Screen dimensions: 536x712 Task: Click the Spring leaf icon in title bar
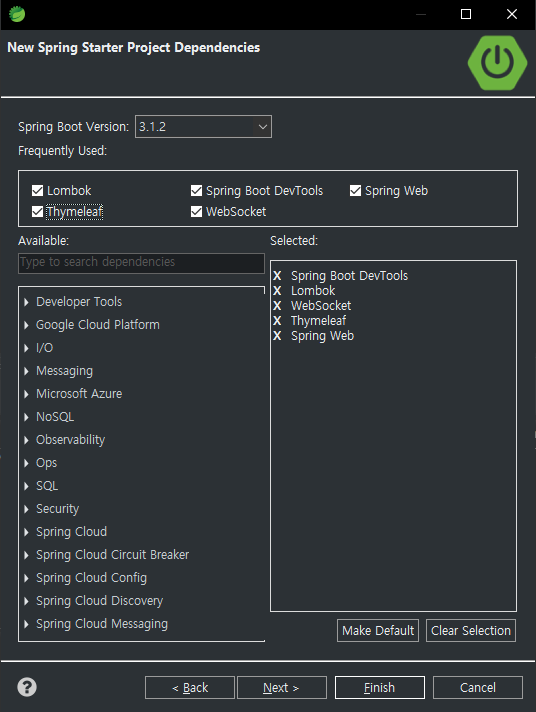click(17, 14)
